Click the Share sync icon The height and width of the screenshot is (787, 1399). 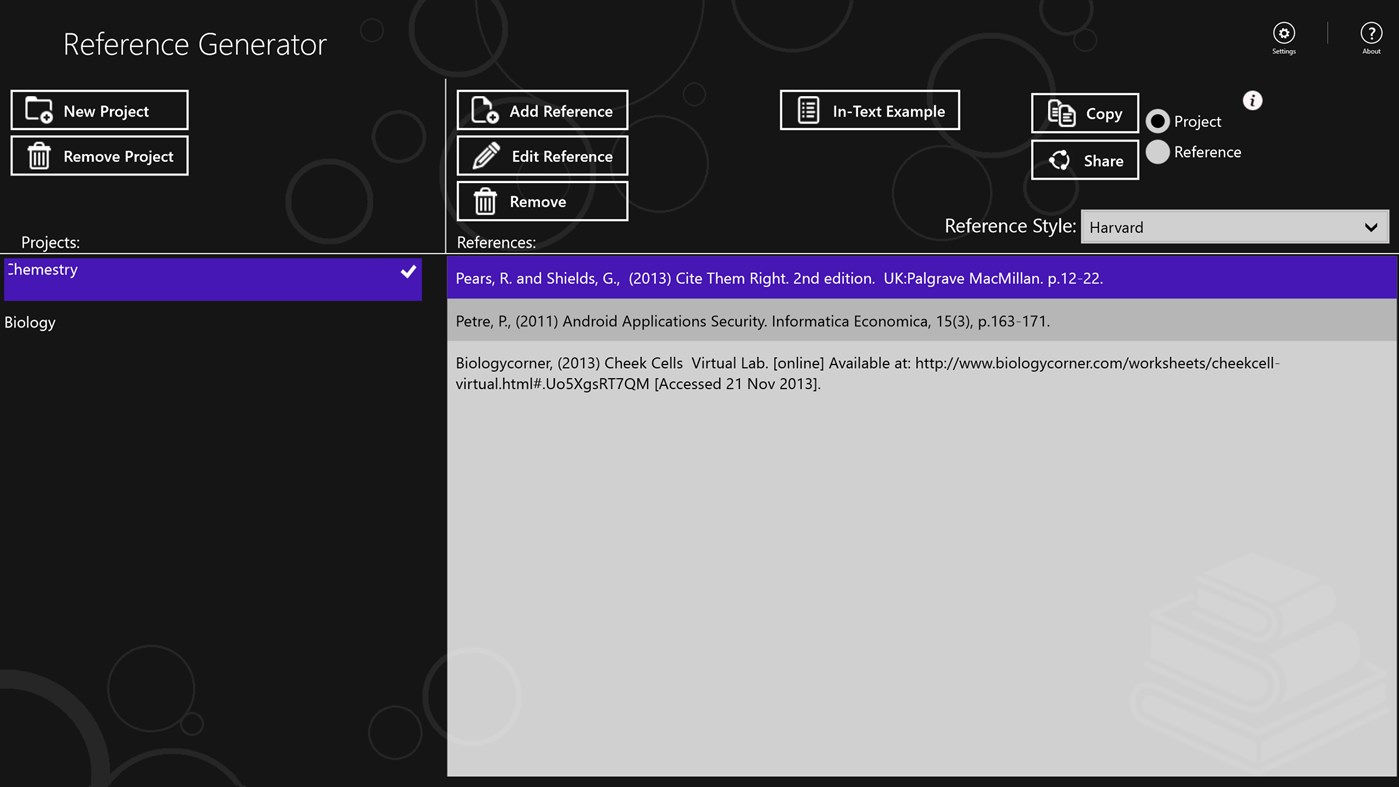pyautogui.click(x=1060, y=160)
